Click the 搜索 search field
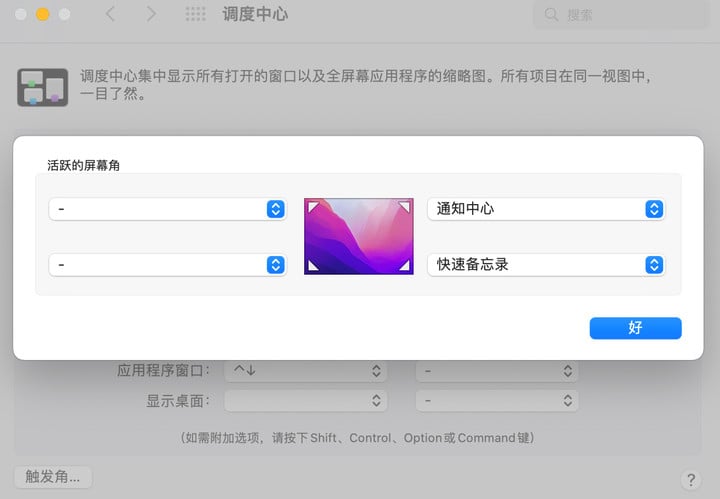This screenshot has height=499, width=720. click(x=620, y=15)
